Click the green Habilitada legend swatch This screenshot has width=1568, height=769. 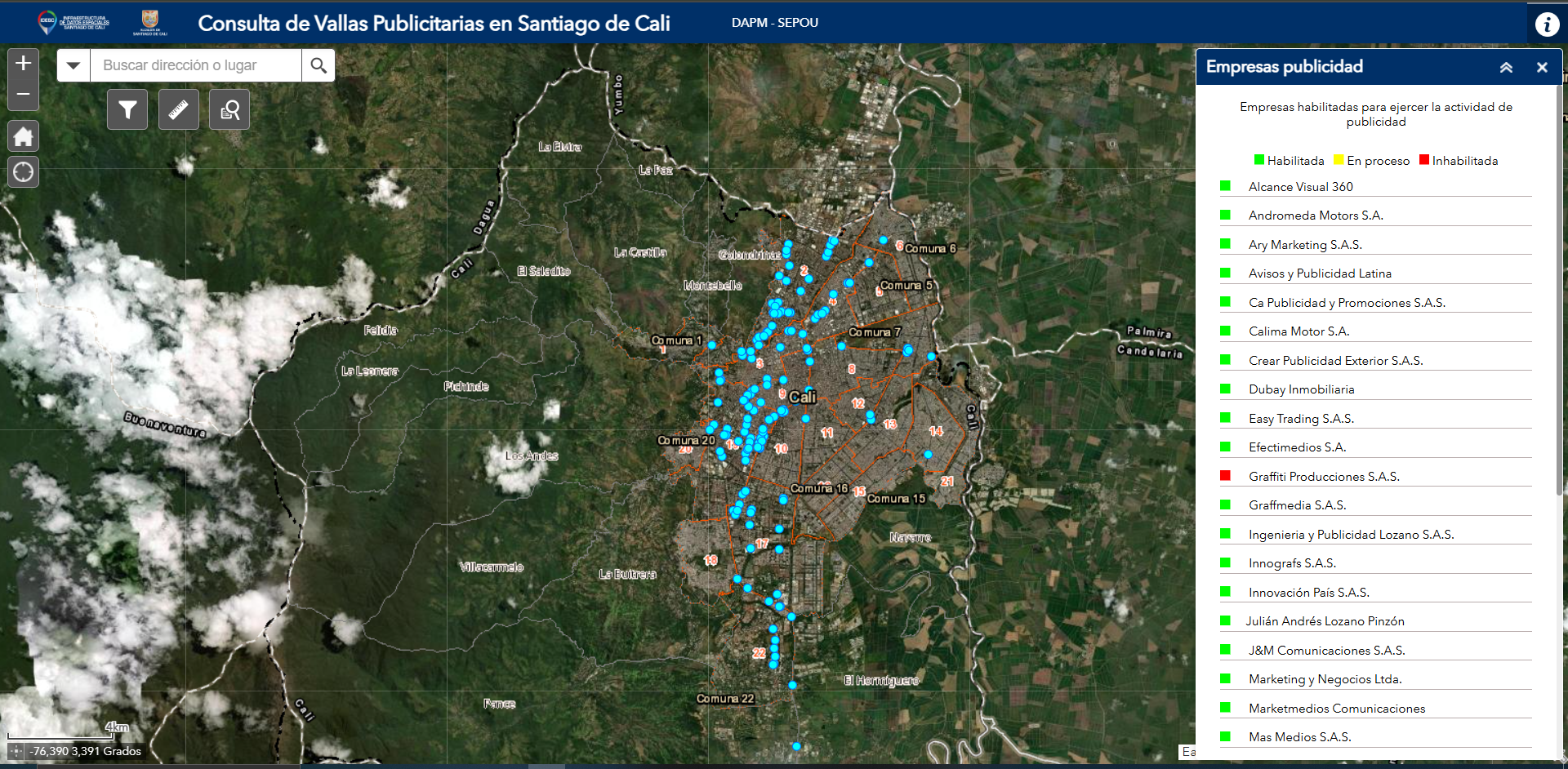tap(1258, 160)
